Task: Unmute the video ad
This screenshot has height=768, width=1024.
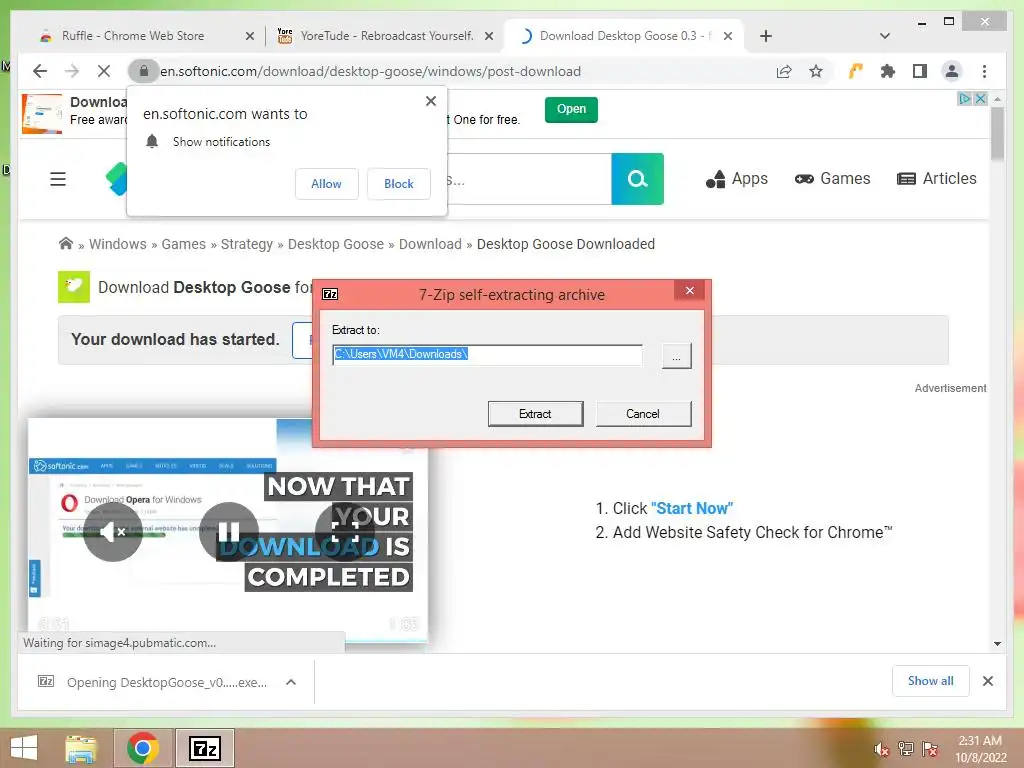Action: coord(113,532)
